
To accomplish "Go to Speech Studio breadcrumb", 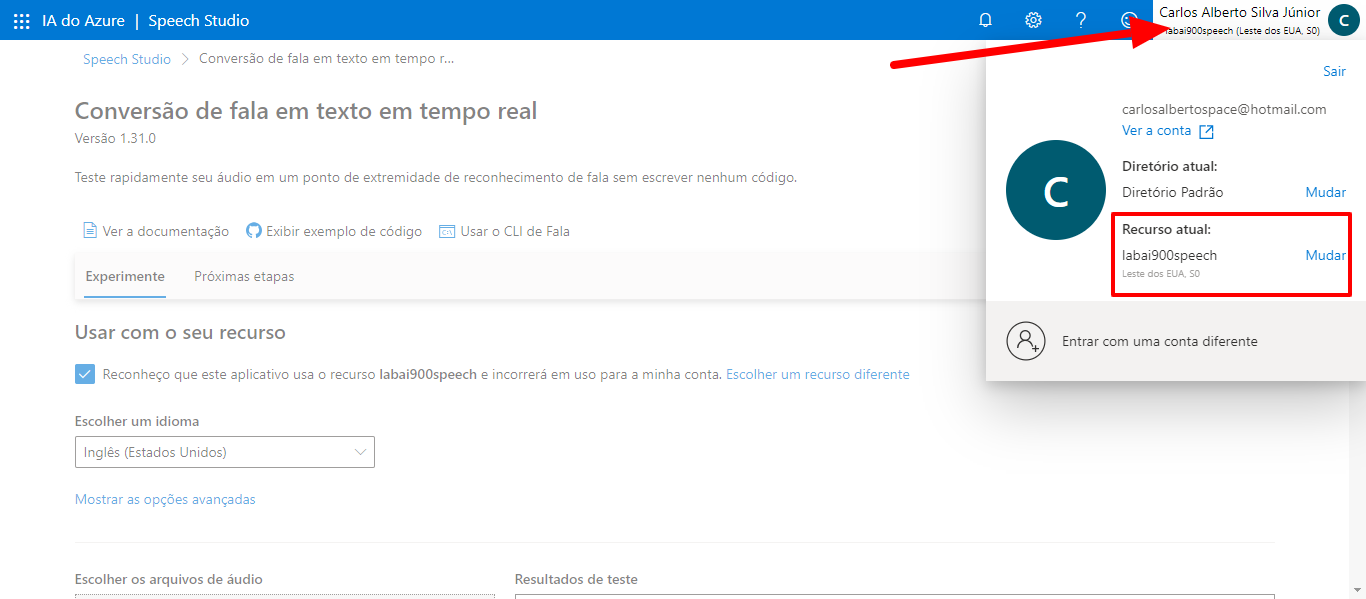I will [x=127, y=59].
